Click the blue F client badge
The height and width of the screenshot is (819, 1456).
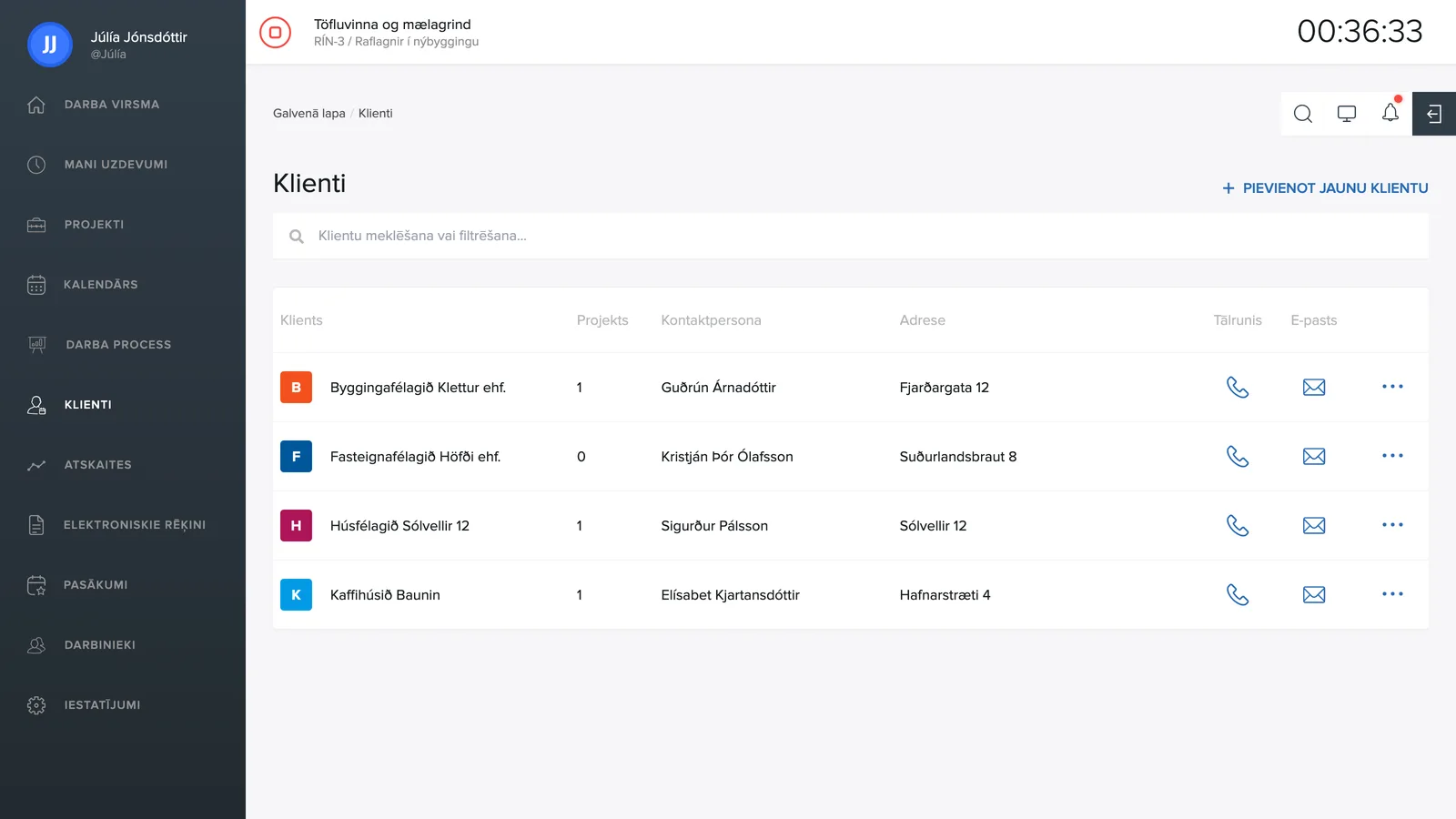point(296,456)
